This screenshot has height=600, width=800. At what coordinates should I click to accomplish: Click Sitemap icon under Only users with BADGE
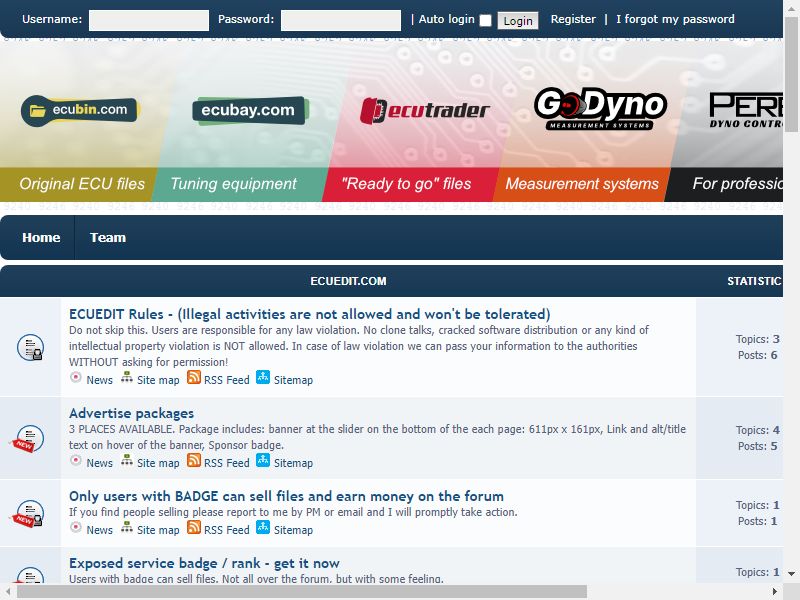pos(263,527)
